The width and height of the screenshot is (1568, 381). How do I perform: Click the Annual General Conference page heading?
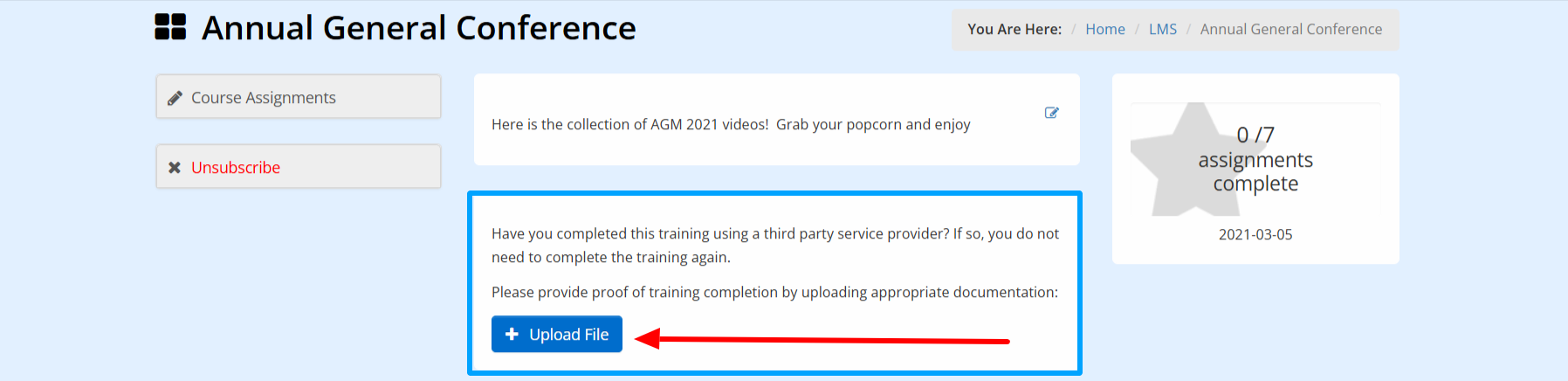[419, 28]
